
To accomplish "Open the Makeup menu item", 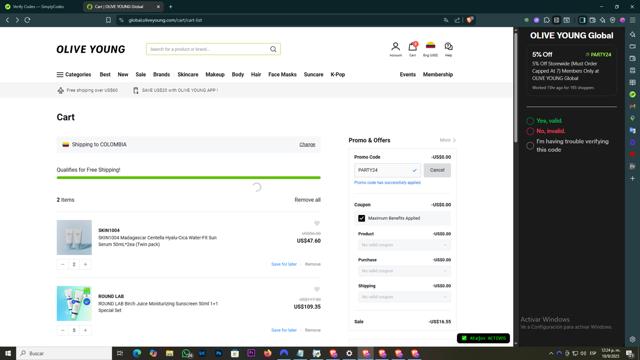I will pyautogui.click(x=215, y=75).
